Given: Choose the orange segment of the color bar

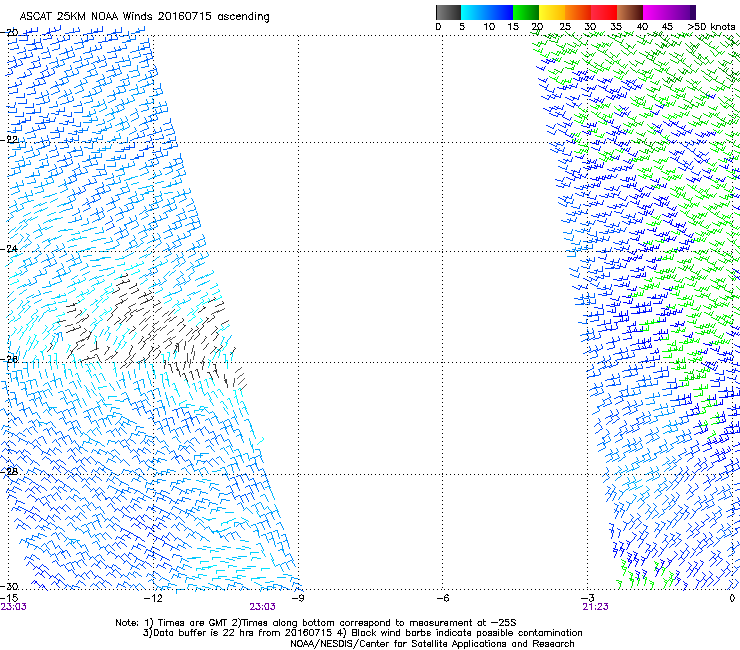Looking at the screenshot, I should tap(578, 12).
